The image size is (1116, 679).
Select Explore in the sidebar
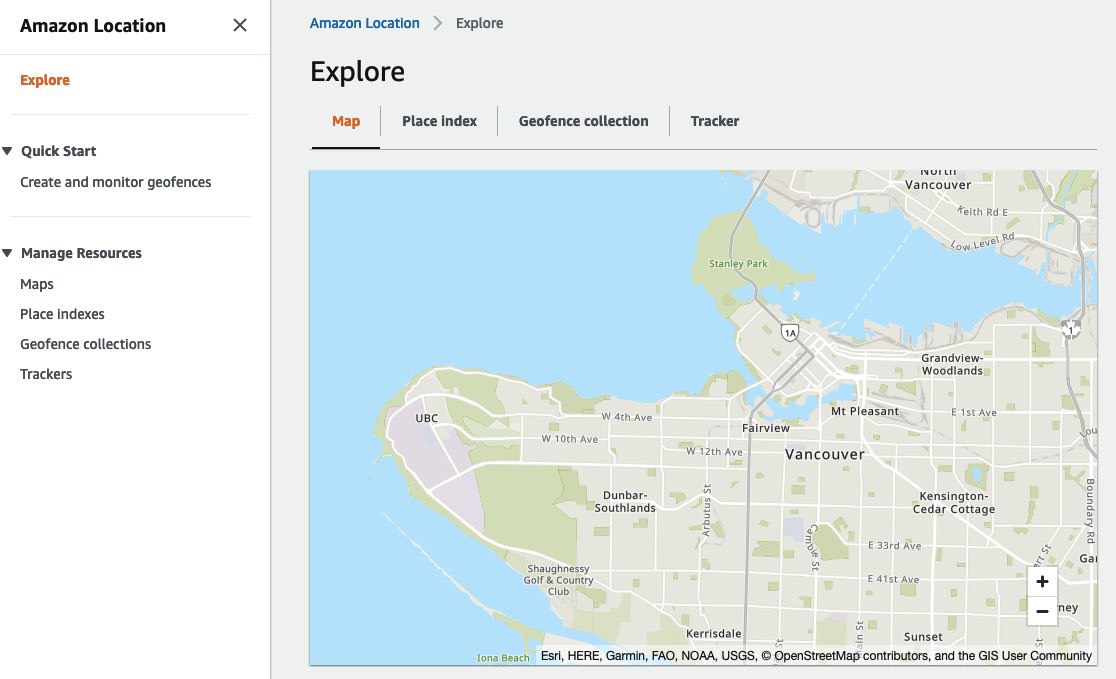click(x=45, y=80)
